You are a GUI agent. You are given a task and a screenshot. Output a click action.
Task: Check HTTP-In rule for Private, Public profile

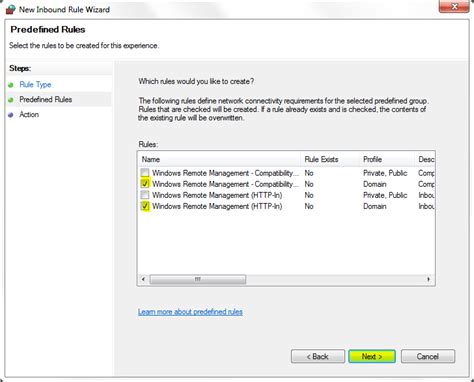point(145,195)
